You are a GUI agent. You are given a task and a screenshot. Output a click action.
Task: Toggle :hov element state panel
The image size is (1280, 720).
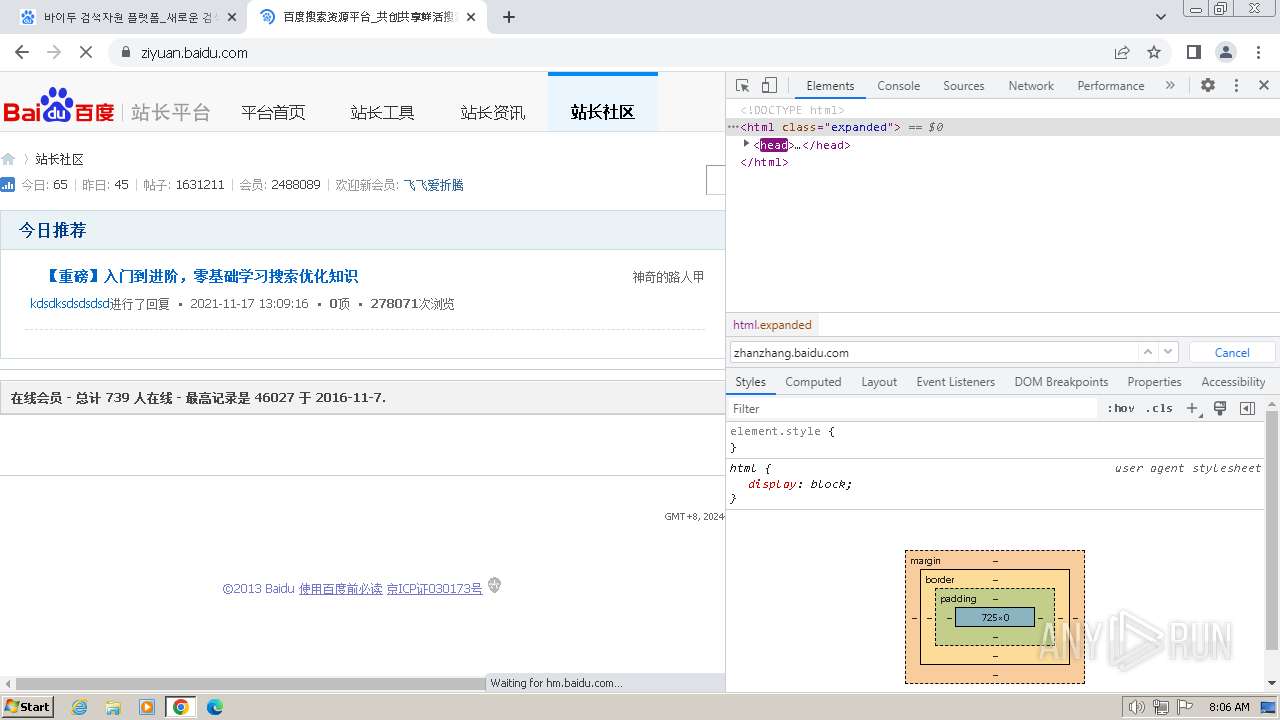[x=1121, y=408]
